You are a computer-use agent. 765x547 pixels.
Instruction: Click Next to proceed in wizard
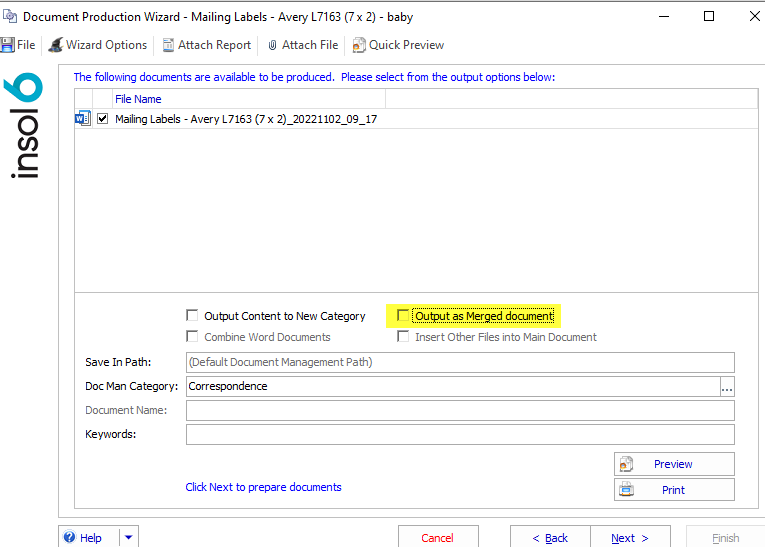(x=630, y=537)
